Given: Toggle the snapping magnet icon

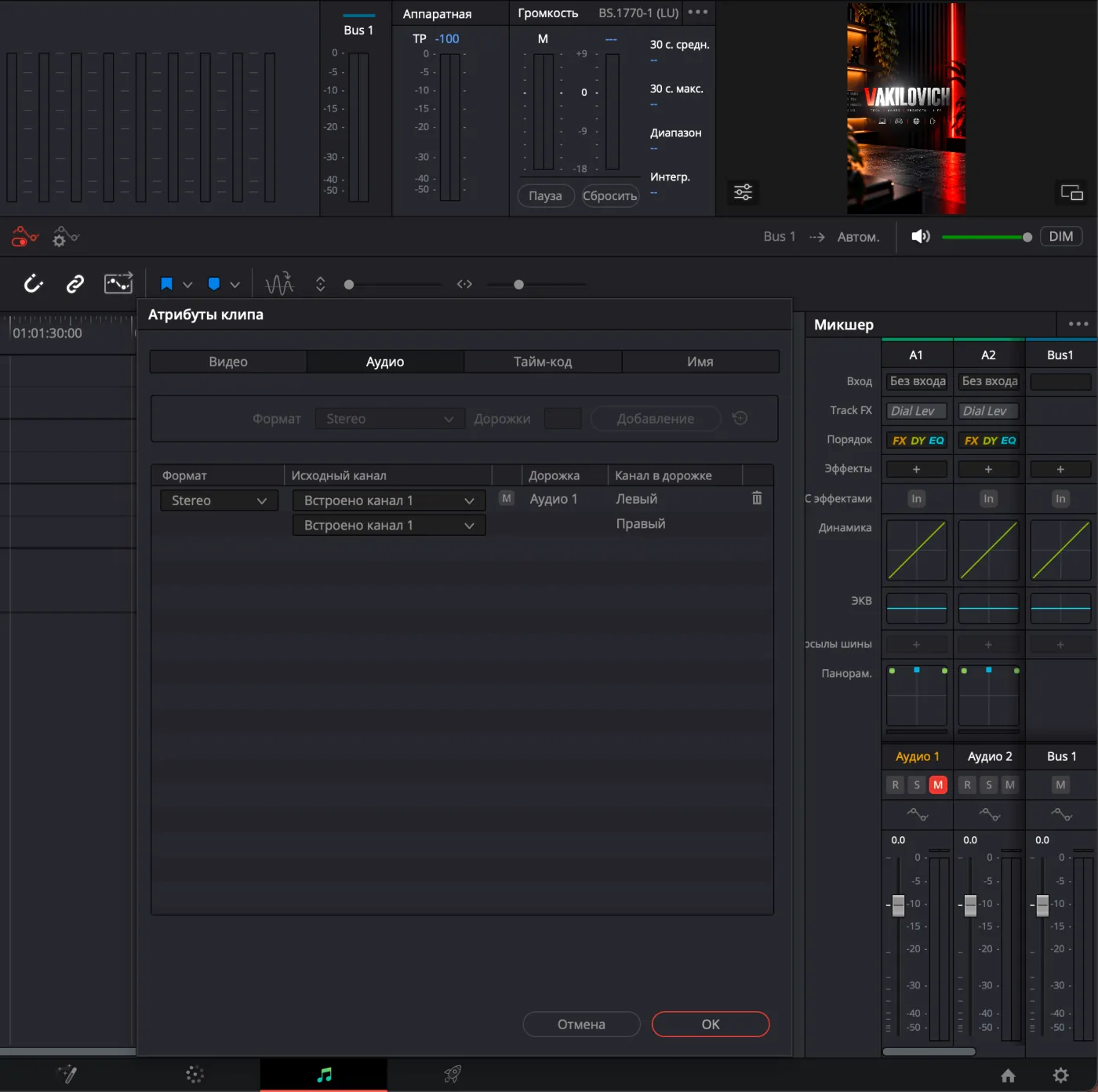Looking at the screenshot, I should coord(33,284).
